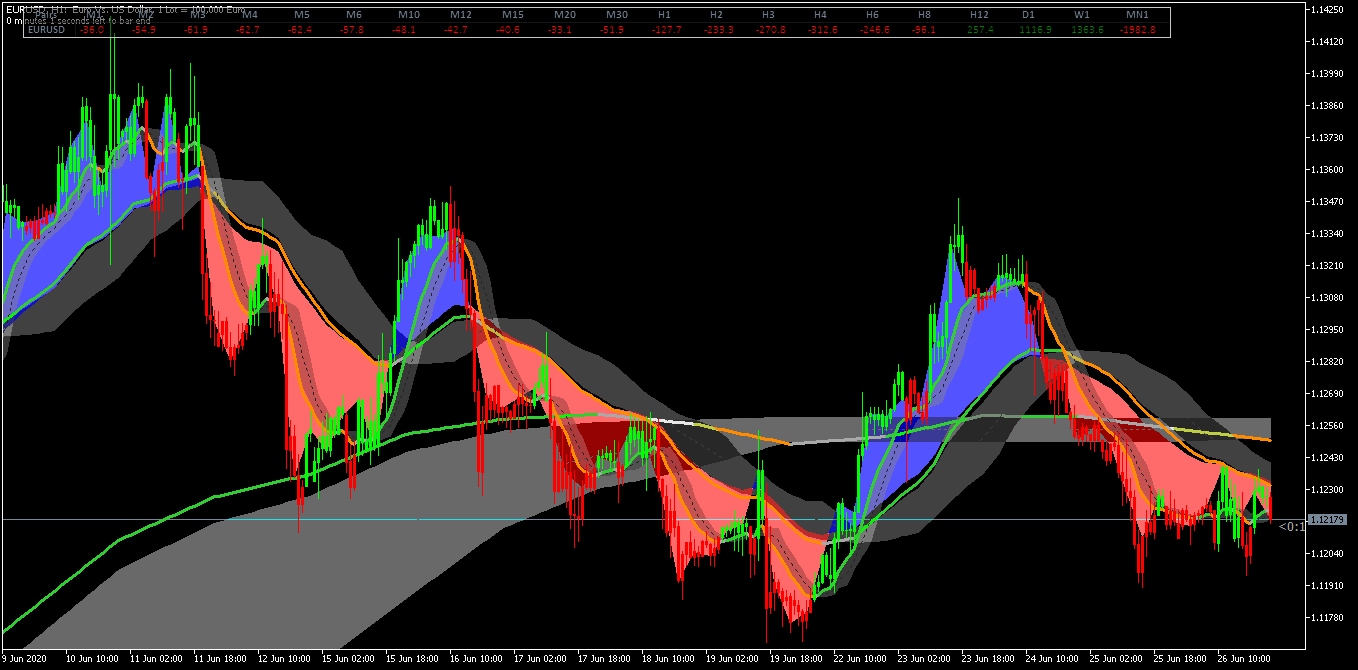Click the 1.13990 price scale label

[x=1325, y=74]
